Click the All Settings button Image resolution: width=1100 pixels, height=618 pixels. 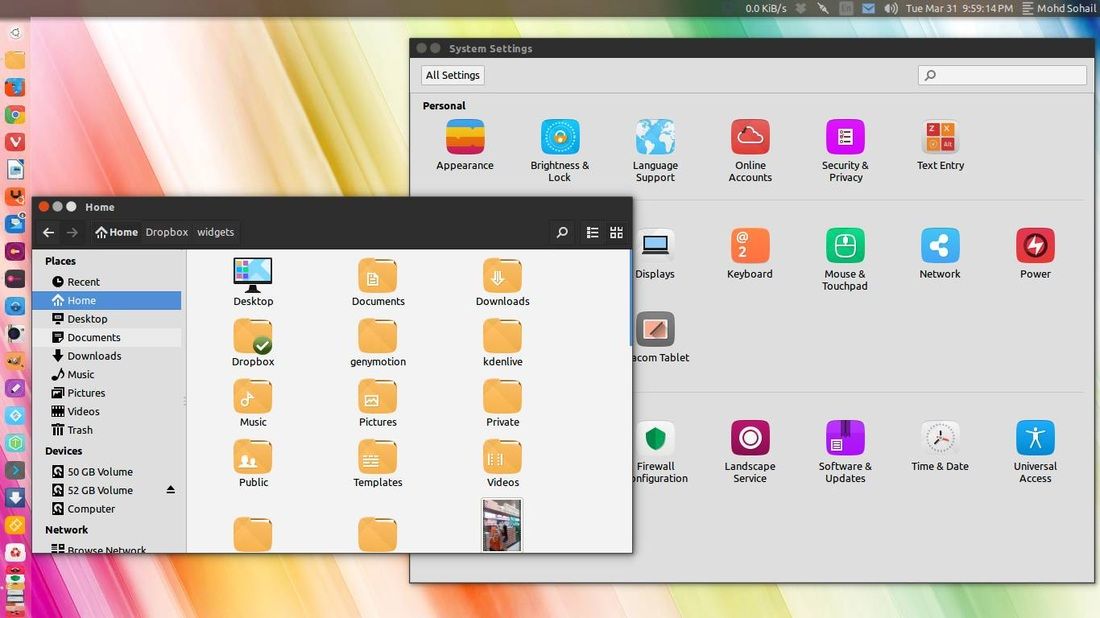(453, 75)
